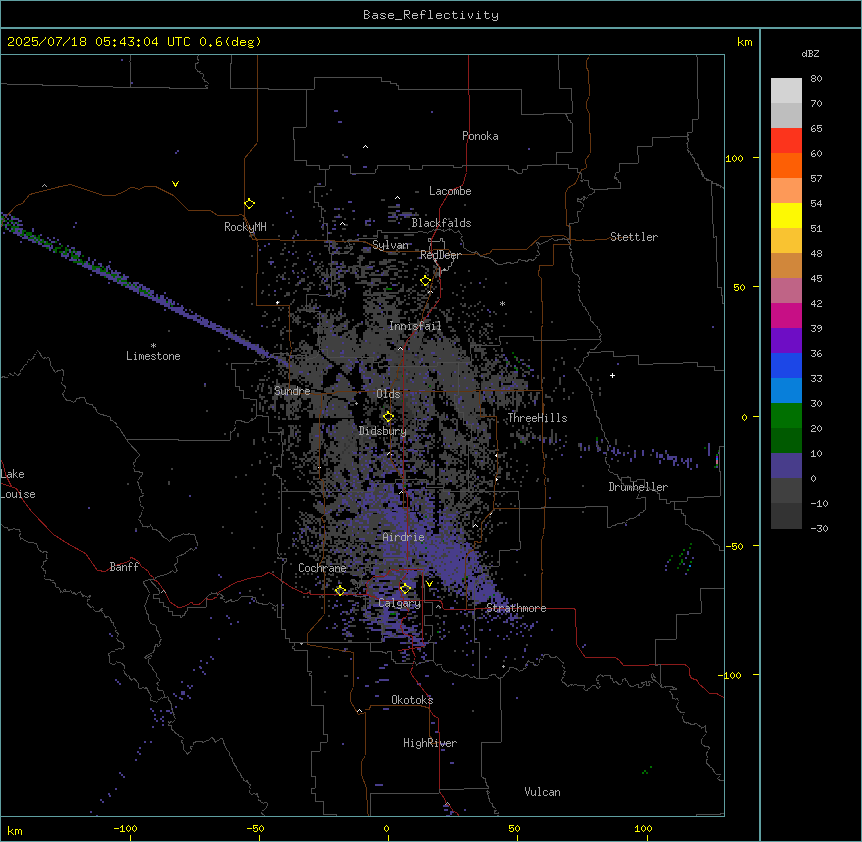Select the white plus marker northwest of Drumheller
This screenshot has width=862, height=842.
click(612, 375)
